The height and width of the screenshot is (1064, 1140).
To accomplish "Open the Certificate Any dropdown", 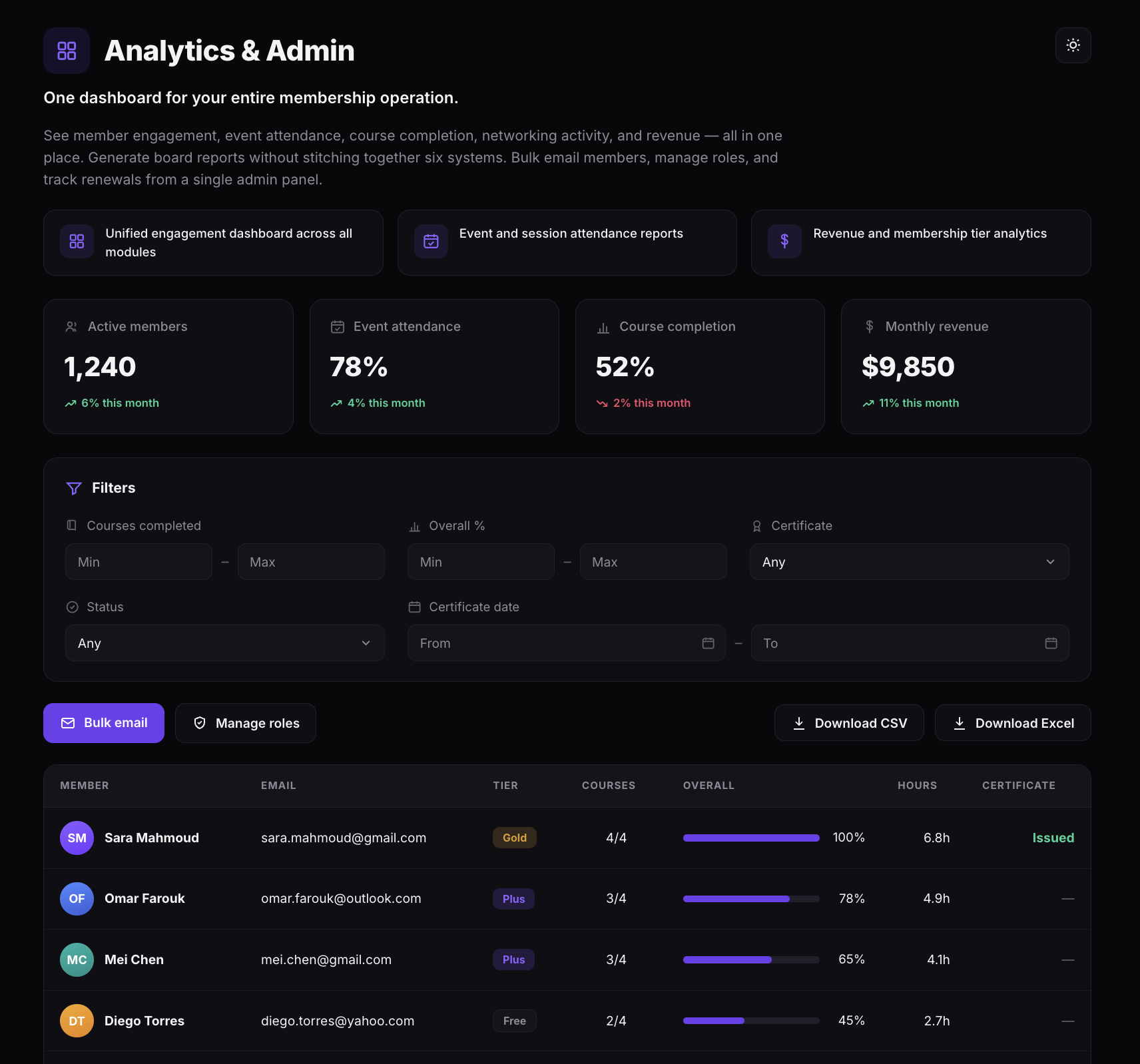I will 909,562.
